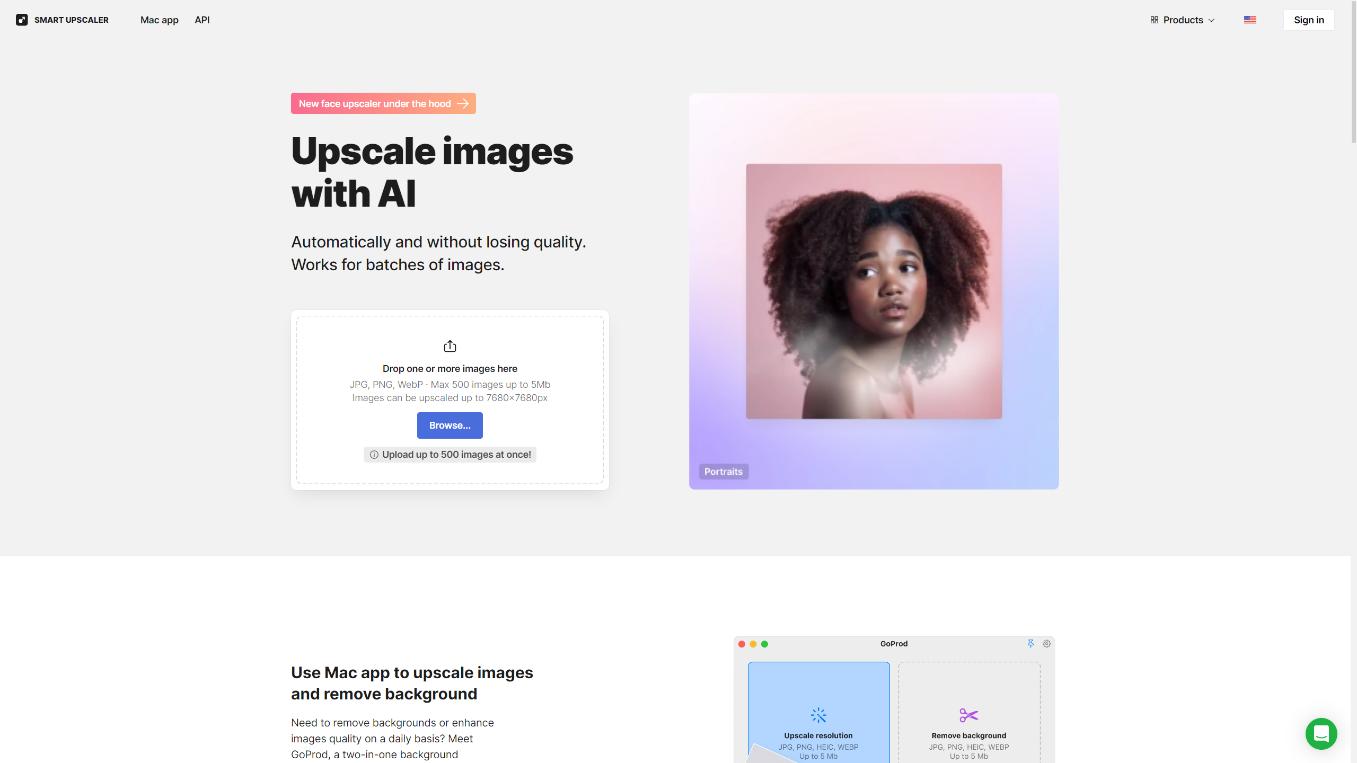The height and width of the screenshot is (763, 1357).
Task: Click the gear icon in GoProd title bar
Action: pos(1047,644)
